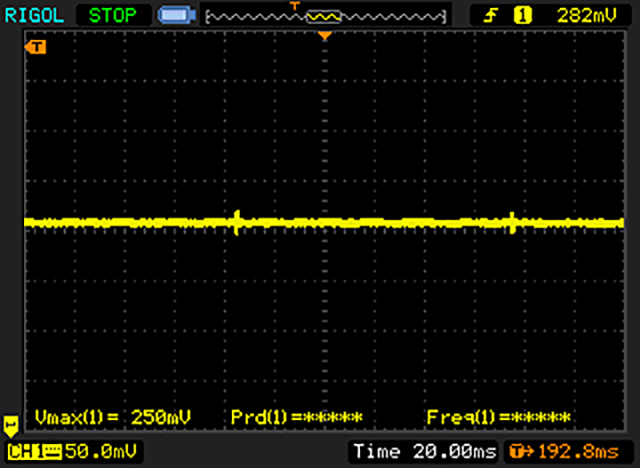Click the blue battery status icon
Screen dimensions: 640x468
tap(177, 16)
